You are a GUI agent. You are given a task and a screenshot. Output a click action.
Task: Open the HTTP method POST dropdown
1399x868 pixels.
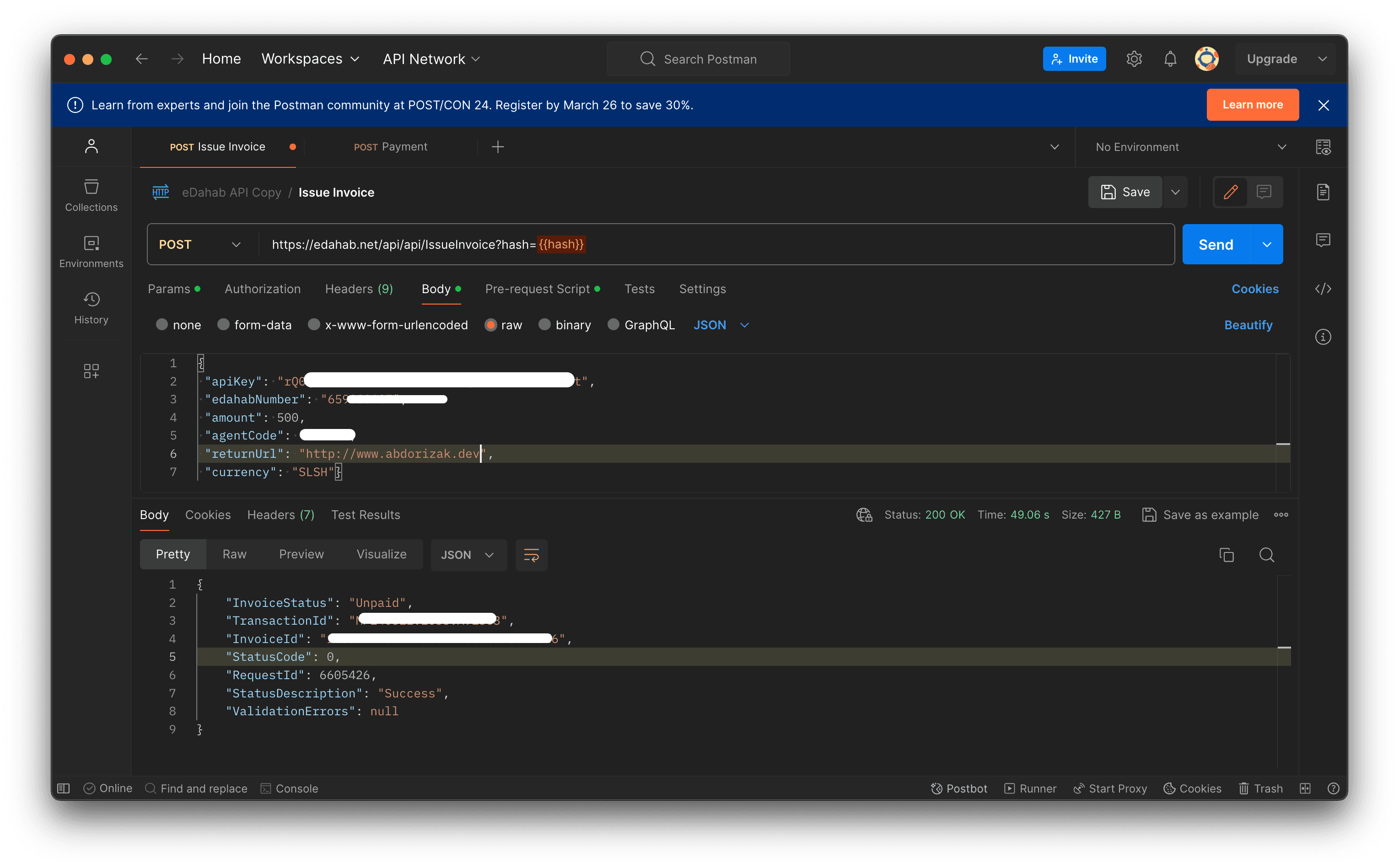(200, 245)
